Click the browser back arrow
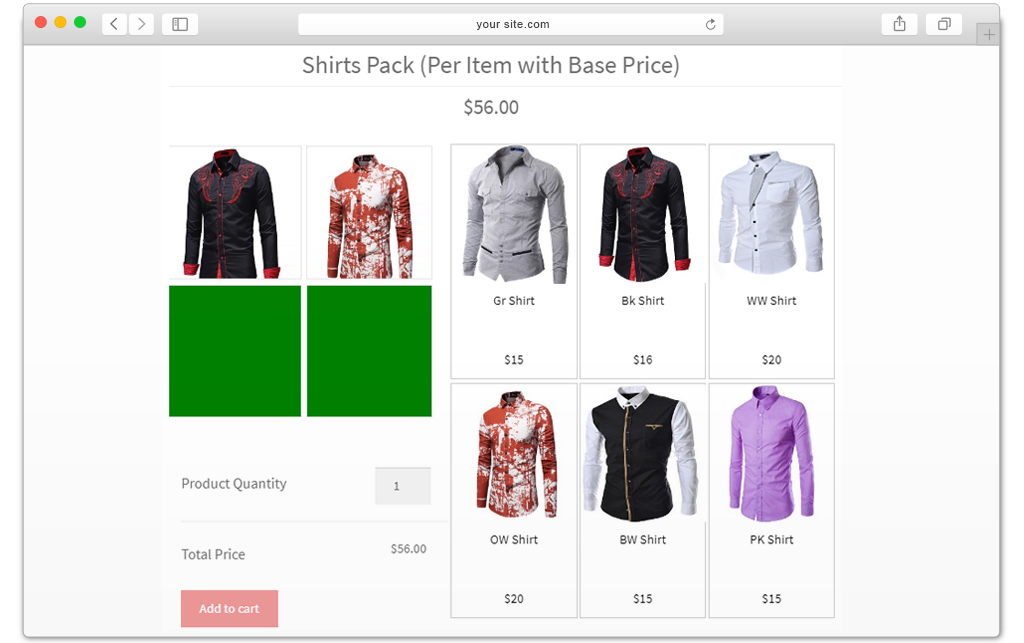1024x643 pixels. pos(114,24)
